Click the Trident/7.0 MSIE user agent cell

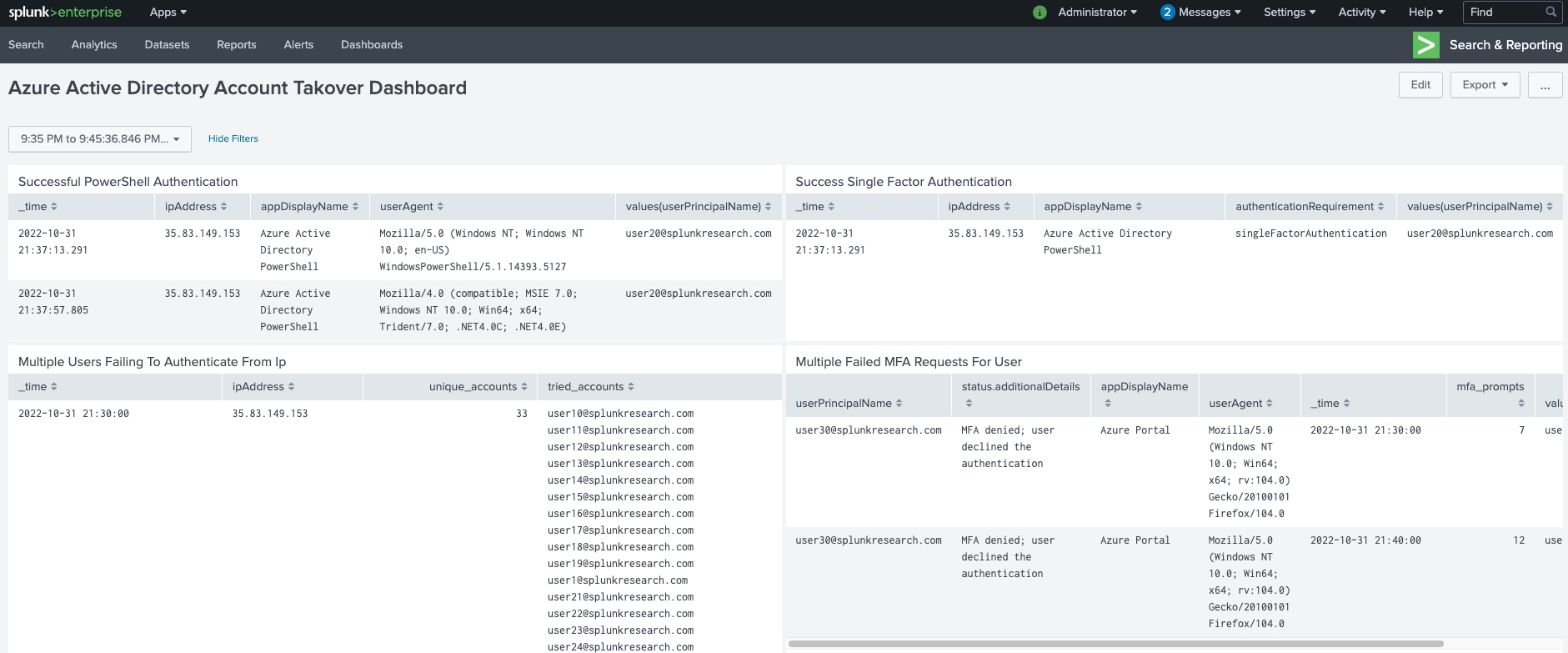[x=478, y=310]
